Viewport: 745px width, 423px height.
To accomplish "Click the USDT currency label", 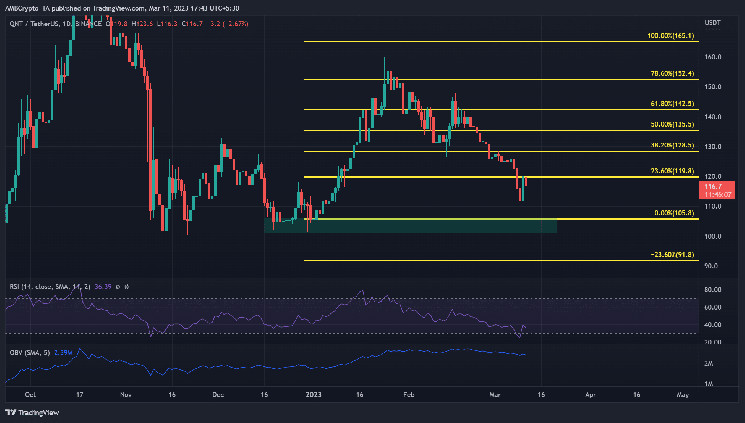I will click(x=712, y=23).
